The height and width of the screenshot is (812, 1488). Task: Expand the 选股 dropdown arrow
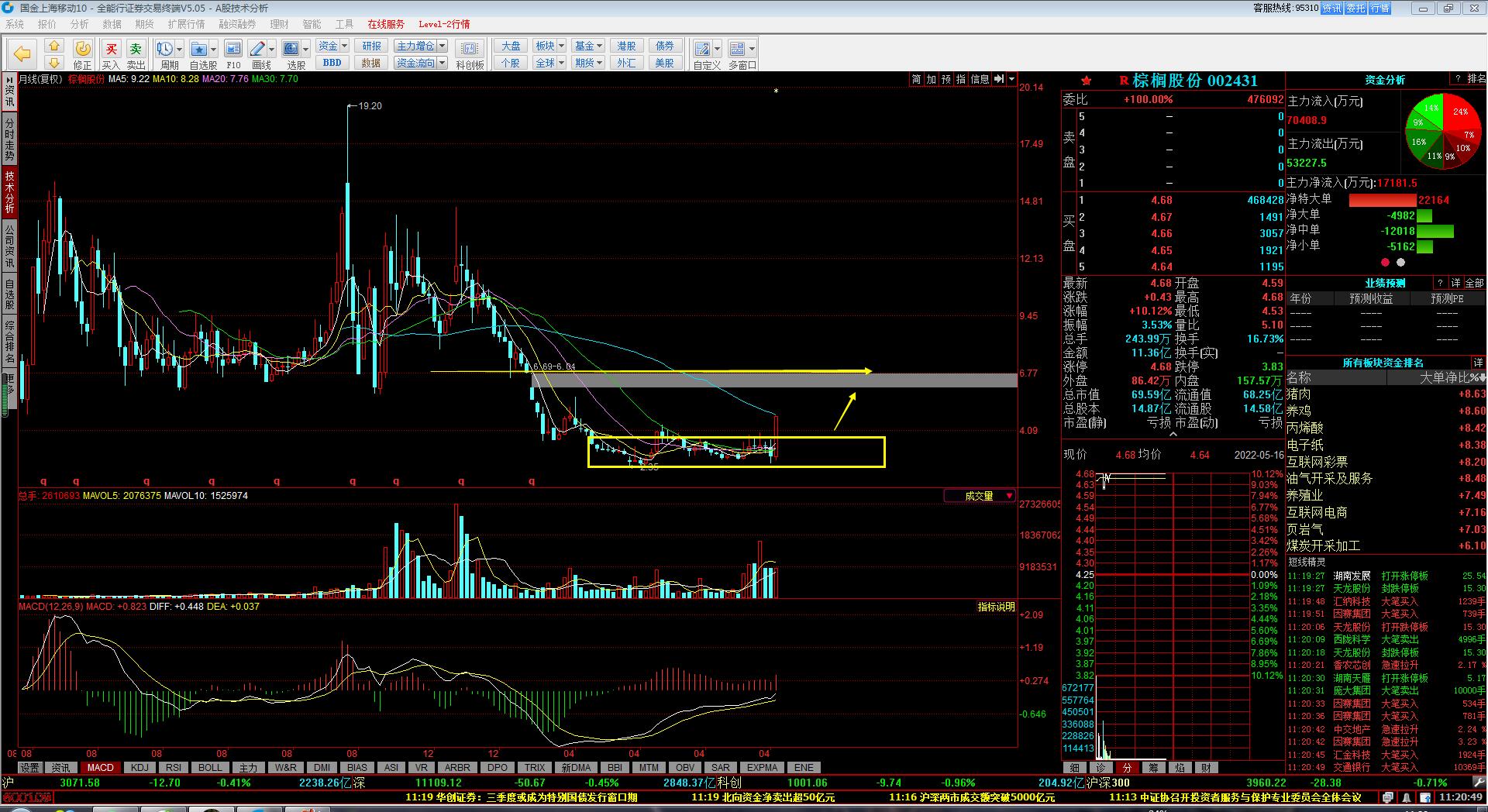(x=305, y=49)
